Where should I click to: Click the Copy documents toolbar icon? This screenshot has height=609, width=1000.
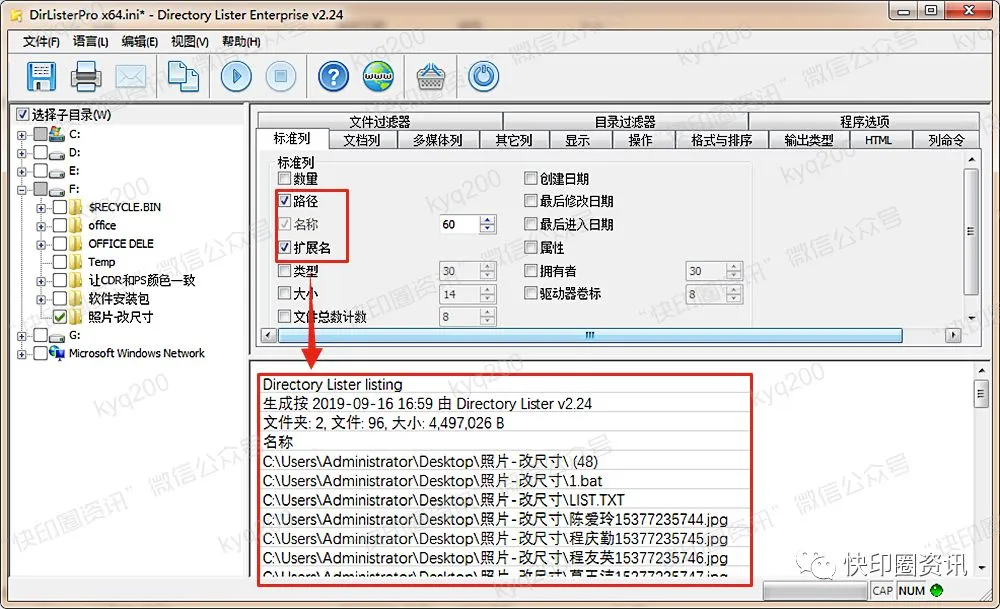coord(183,77)
